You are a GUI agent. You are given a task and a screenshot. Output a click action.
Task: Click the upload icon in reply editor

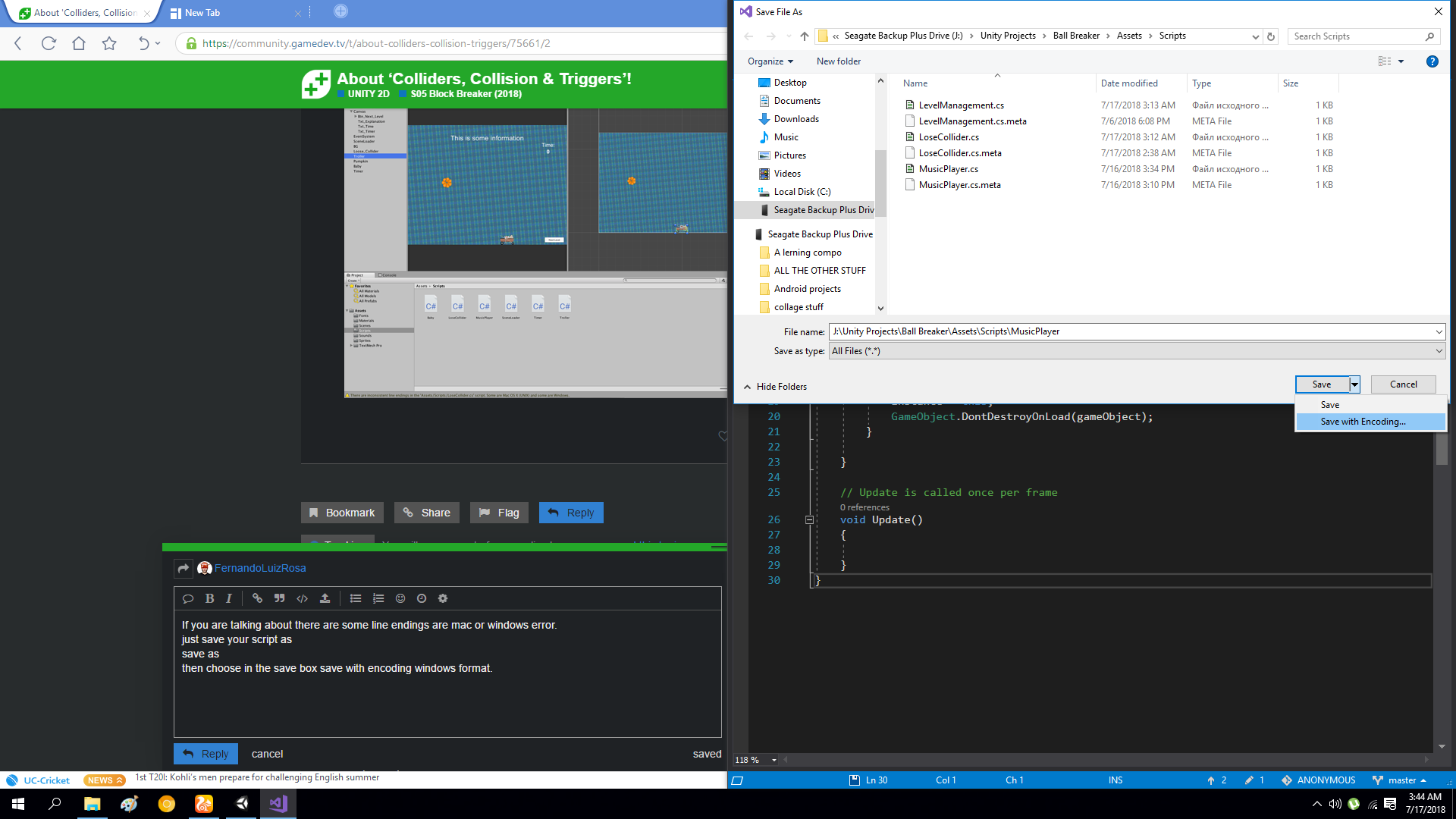[325, 598]
